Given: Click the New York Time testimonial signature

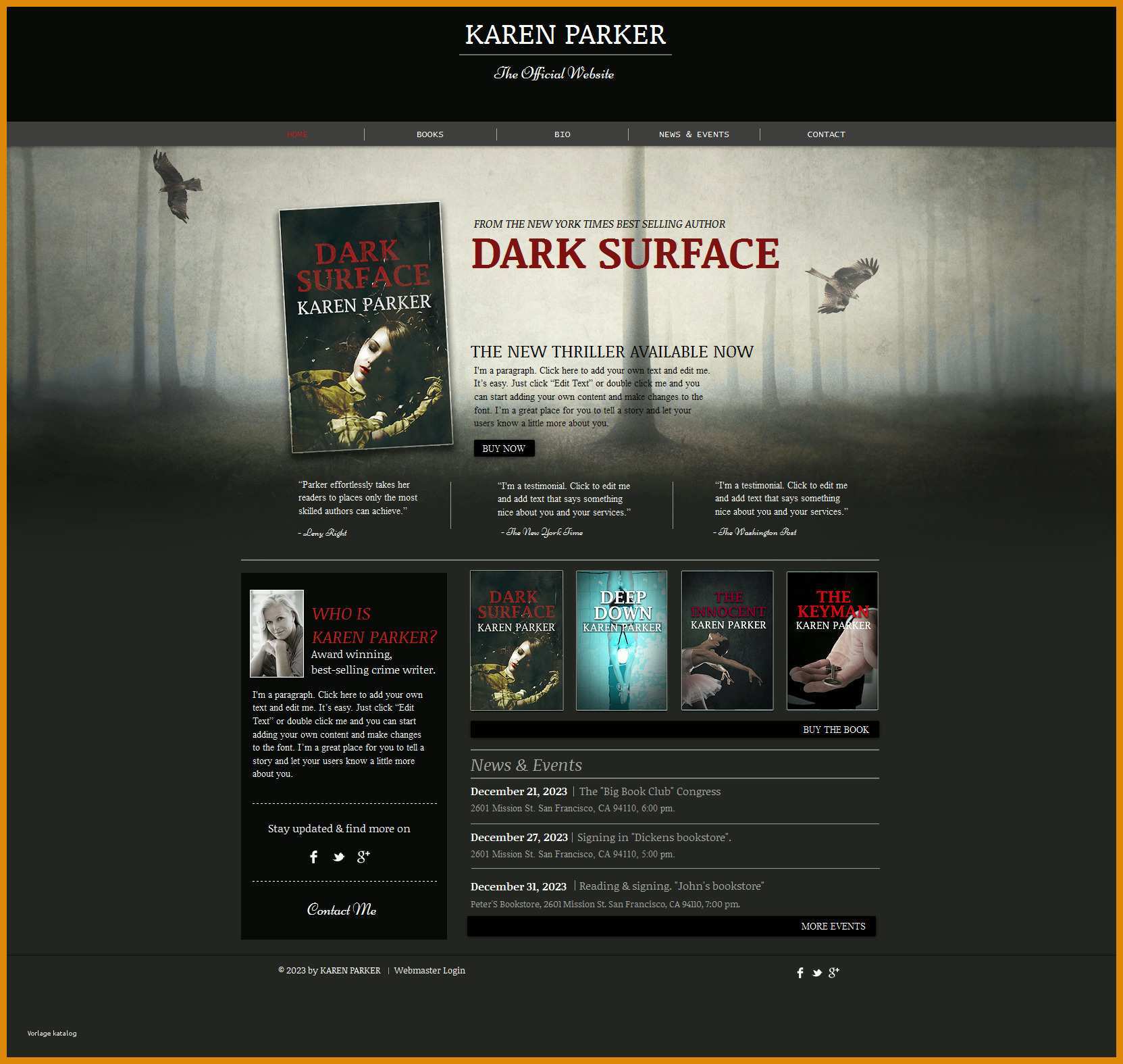Looking at the screenshot, I should (x=542, y=532).
